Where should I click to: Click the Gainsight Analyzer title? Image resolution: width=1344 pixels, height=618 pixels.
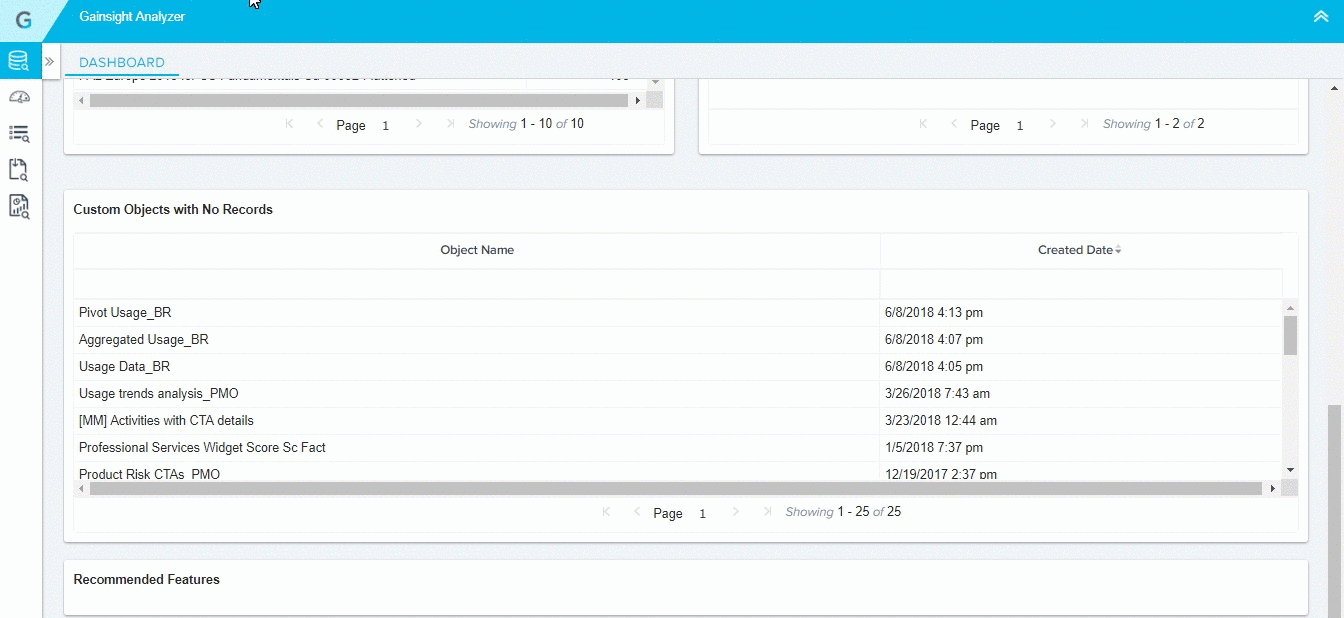point(132,17)
